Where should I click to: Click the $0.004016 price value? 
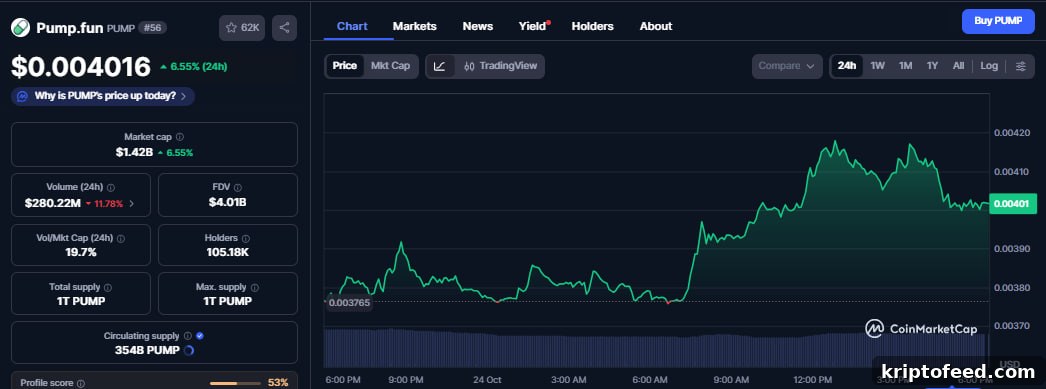[81, 67]
